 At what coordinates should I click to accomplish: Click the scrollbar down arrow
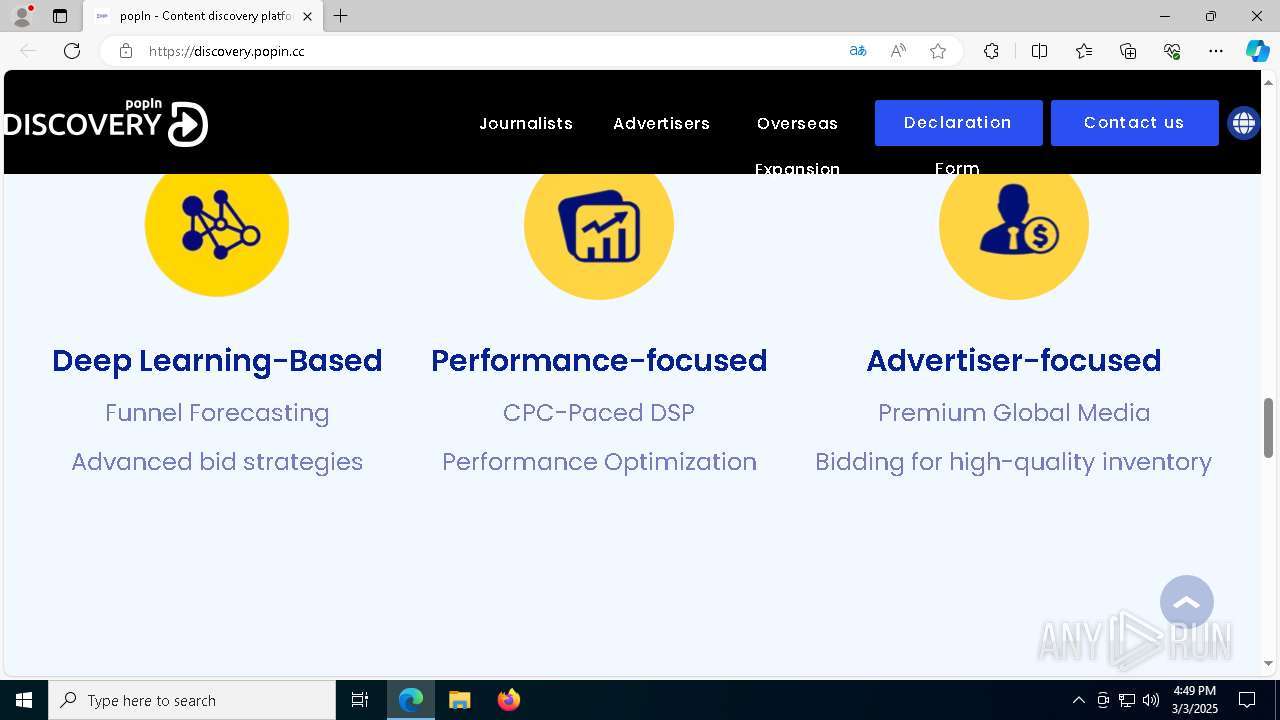point(1269,663)
